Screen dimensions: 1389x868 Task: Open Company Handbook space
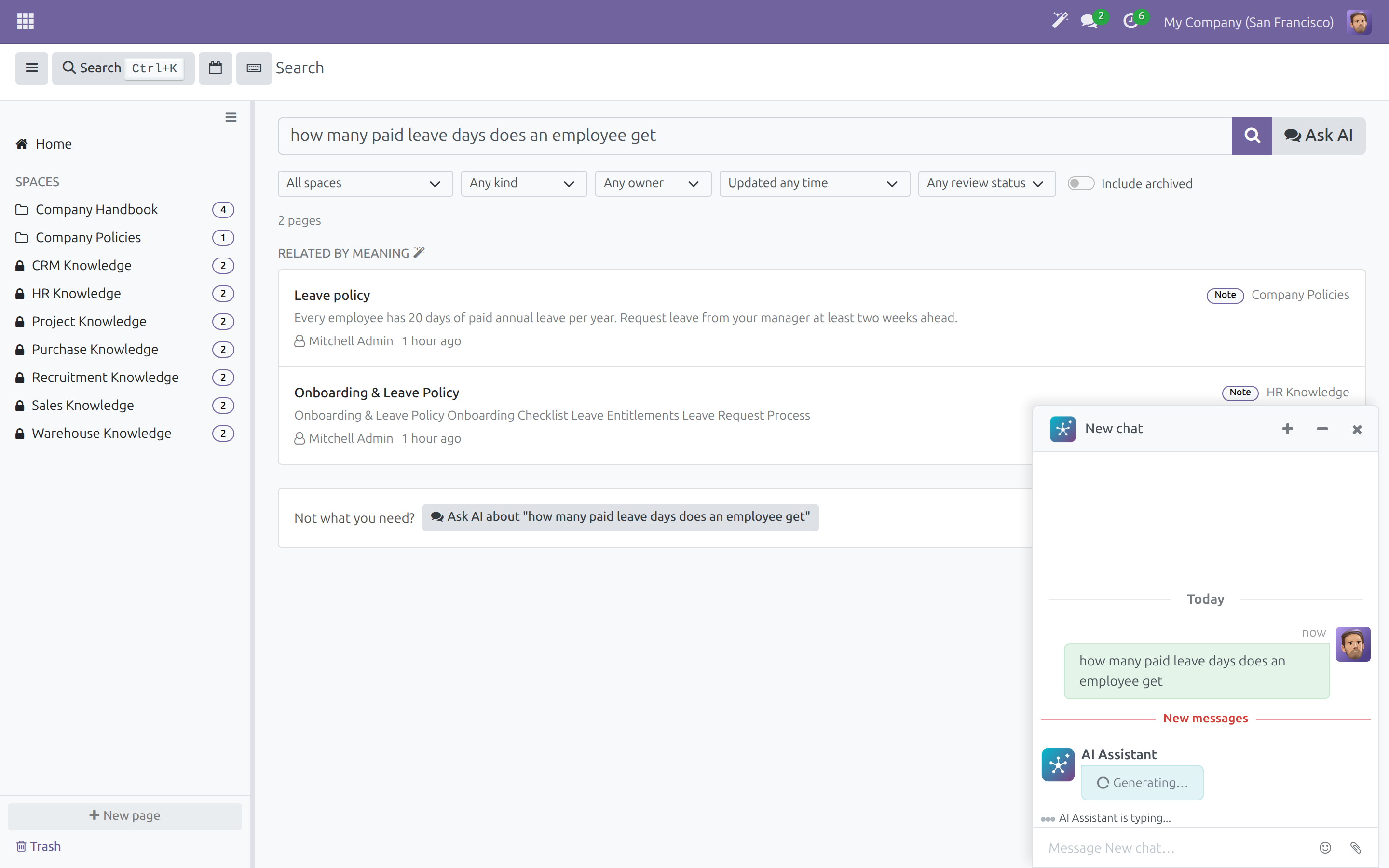tap(124, 210)
